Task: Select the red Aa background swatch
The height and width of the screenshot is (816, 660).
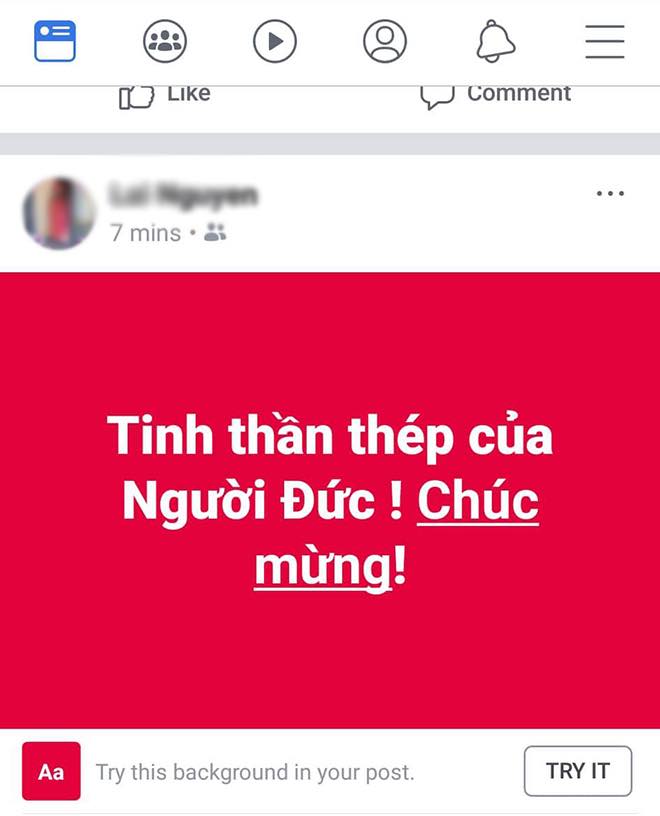Action: click(51, 771)
